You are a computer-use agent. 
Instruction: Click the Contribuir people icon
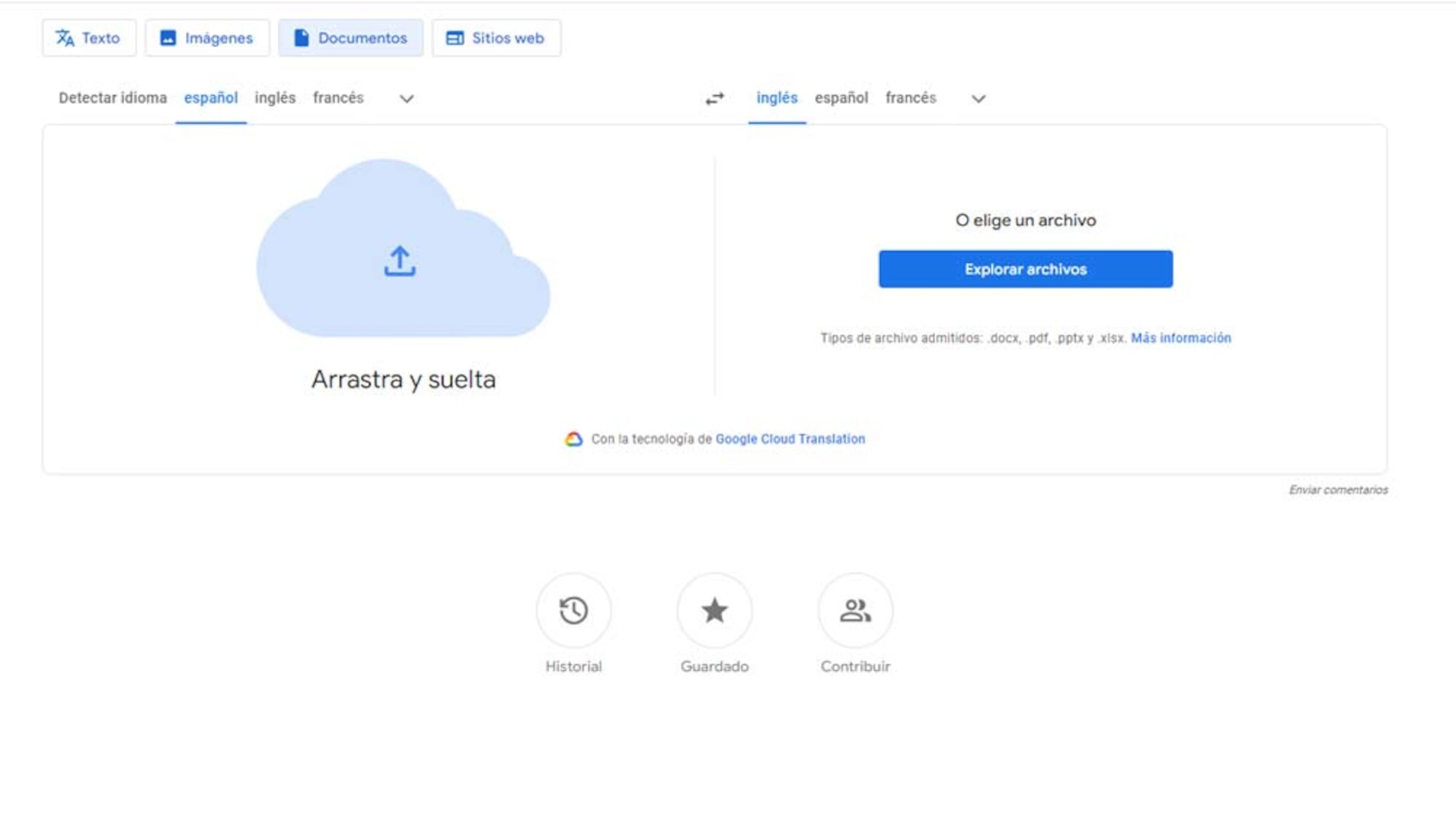[855, 611]
